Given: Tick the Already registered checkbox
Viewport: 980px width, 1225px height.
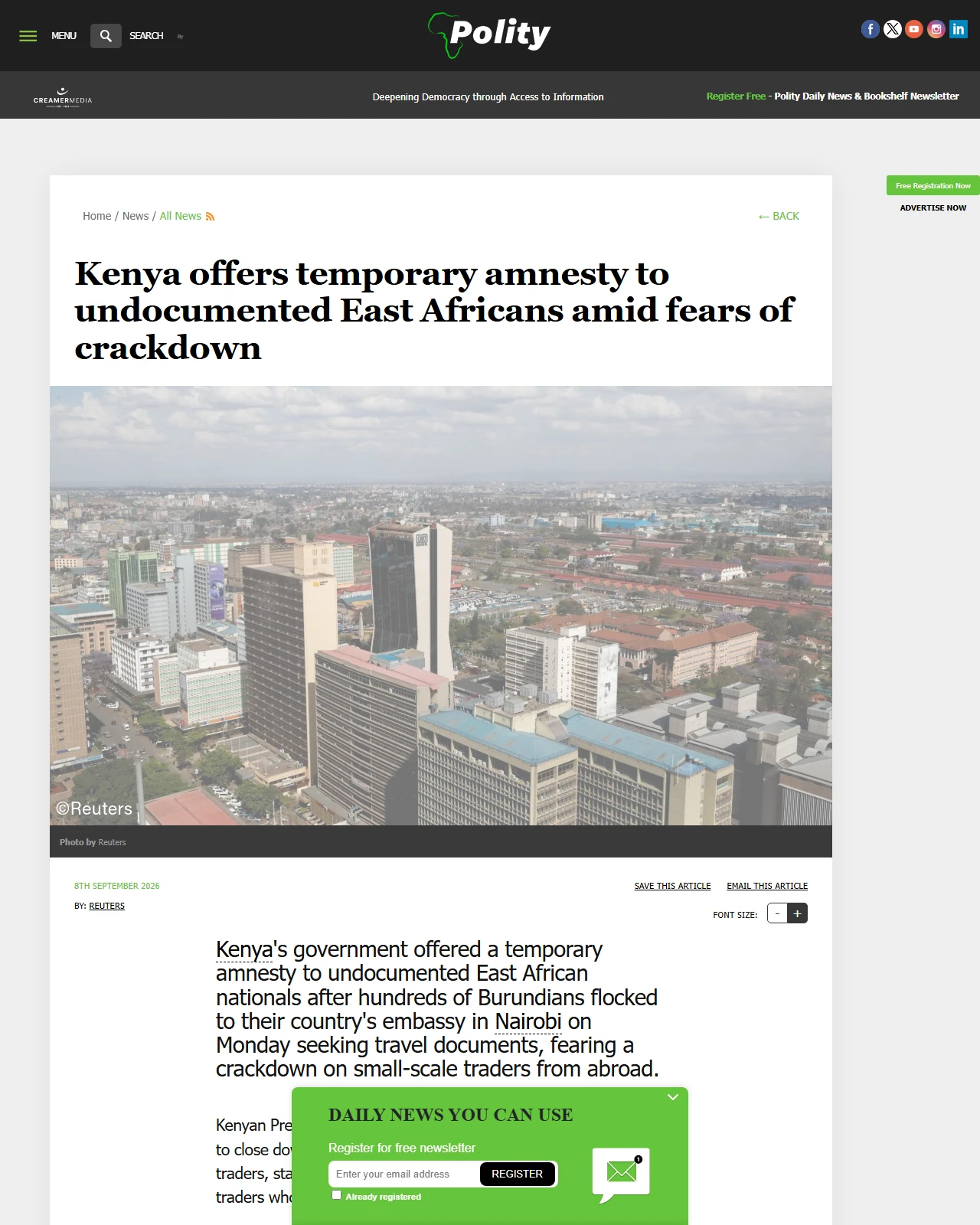Looking at the screenshot, I should click(x=336, y=1195).
